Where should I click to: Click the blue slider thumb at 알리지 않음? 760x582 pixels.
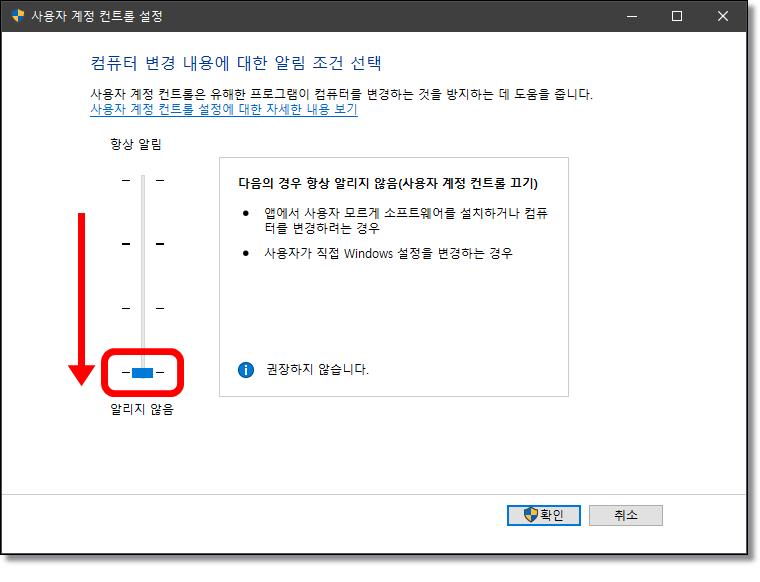(x=142, y=373)
